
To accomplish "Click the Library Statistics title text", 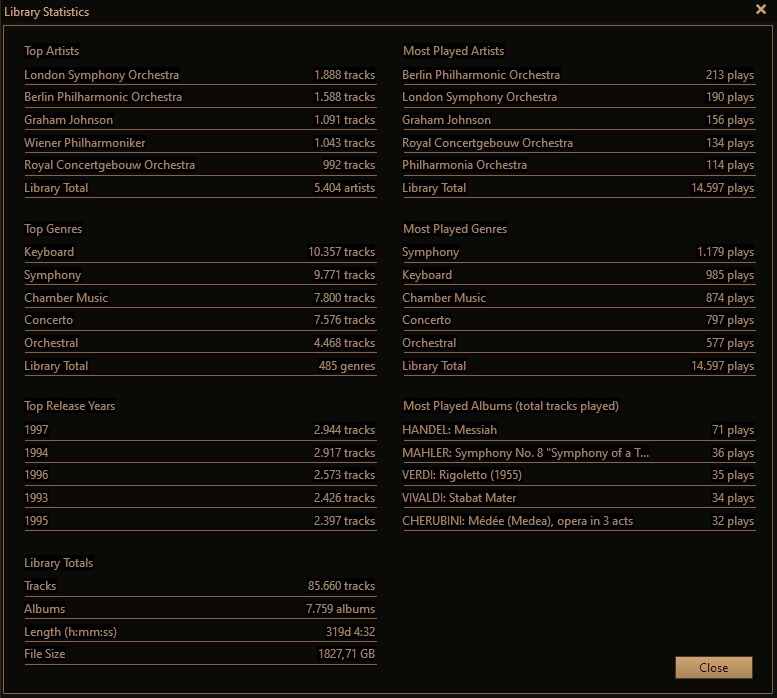I will pyautogui.click(x=47, y=12).
